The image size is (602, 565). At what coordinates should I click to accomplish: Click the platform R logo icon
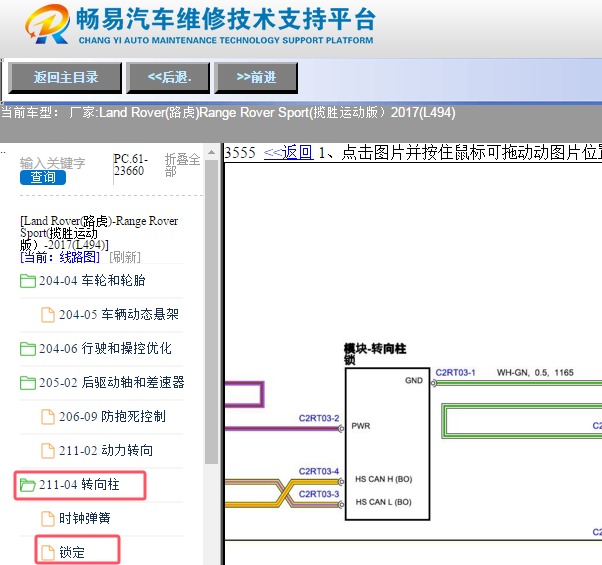(x=48, y=24)
